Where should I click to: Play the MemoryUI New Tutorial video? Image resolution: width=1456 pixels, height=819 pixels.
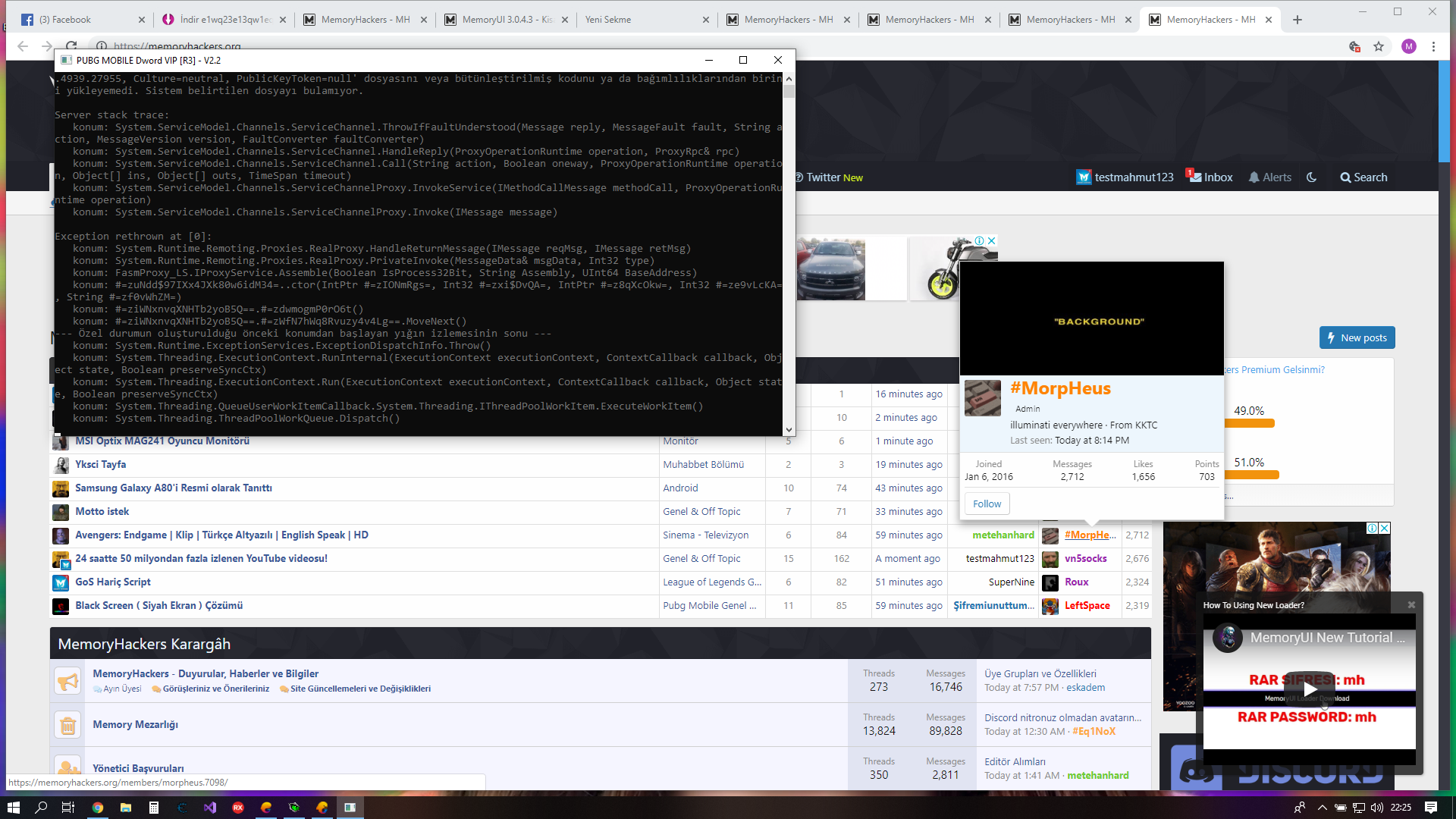click(x=1310, y=689)
